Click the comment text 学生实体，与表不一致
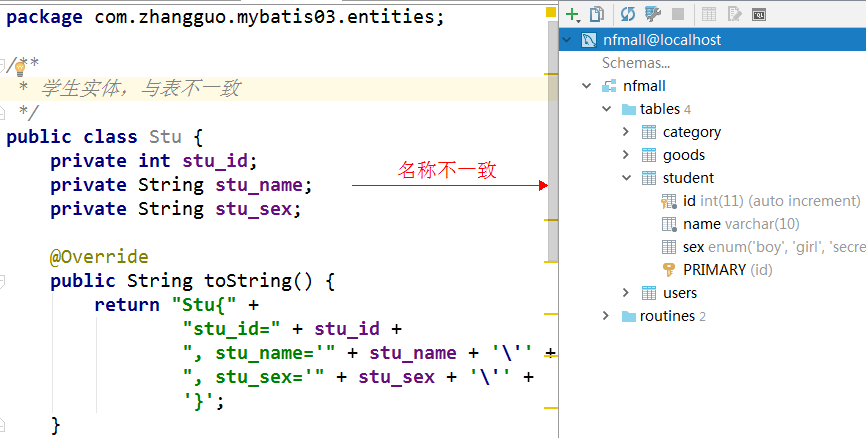866x438 pixels. click(x=140, y=88)
